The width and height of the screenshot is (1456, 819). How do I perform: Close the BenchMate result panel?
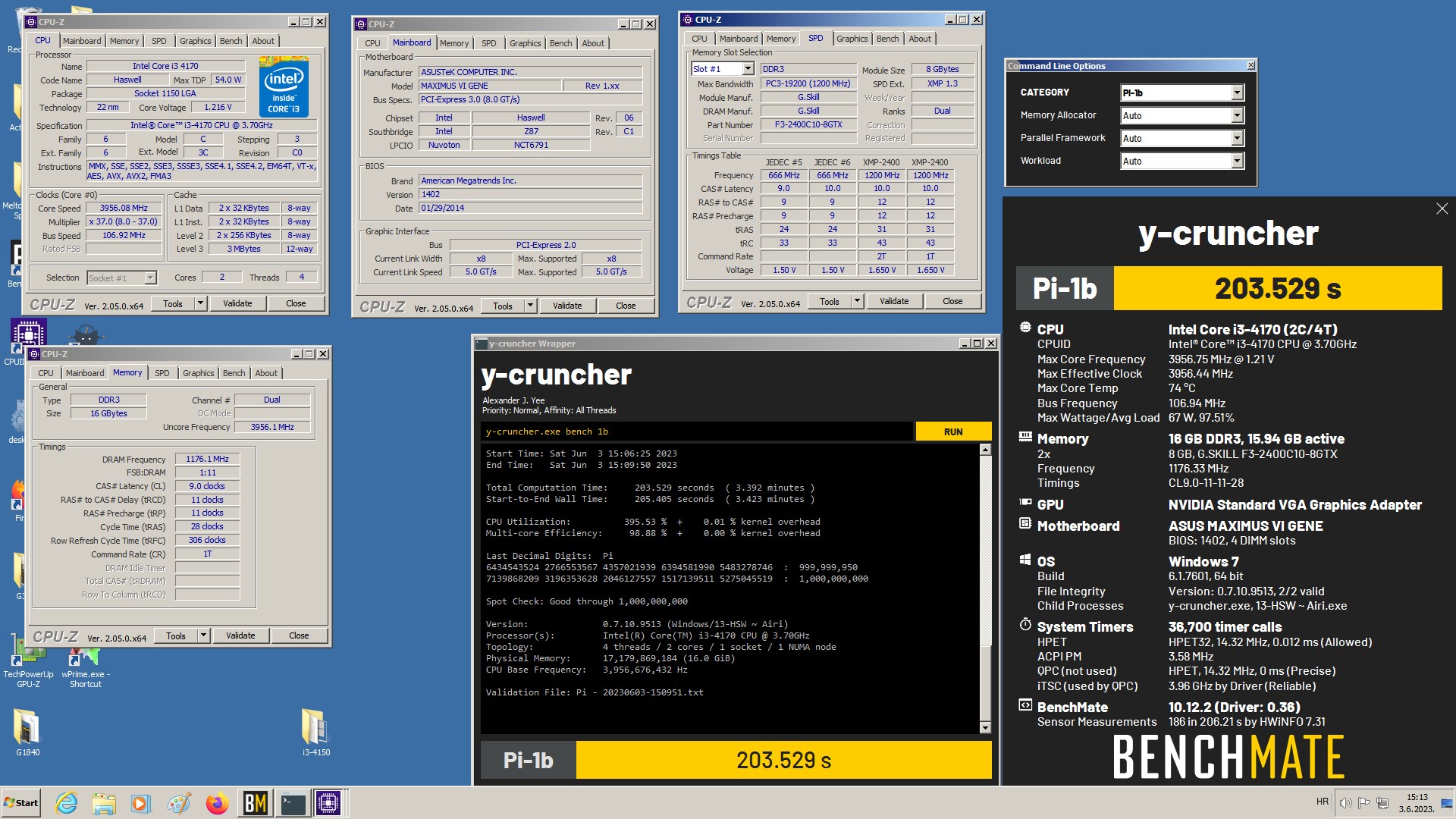click(1442, 209)
